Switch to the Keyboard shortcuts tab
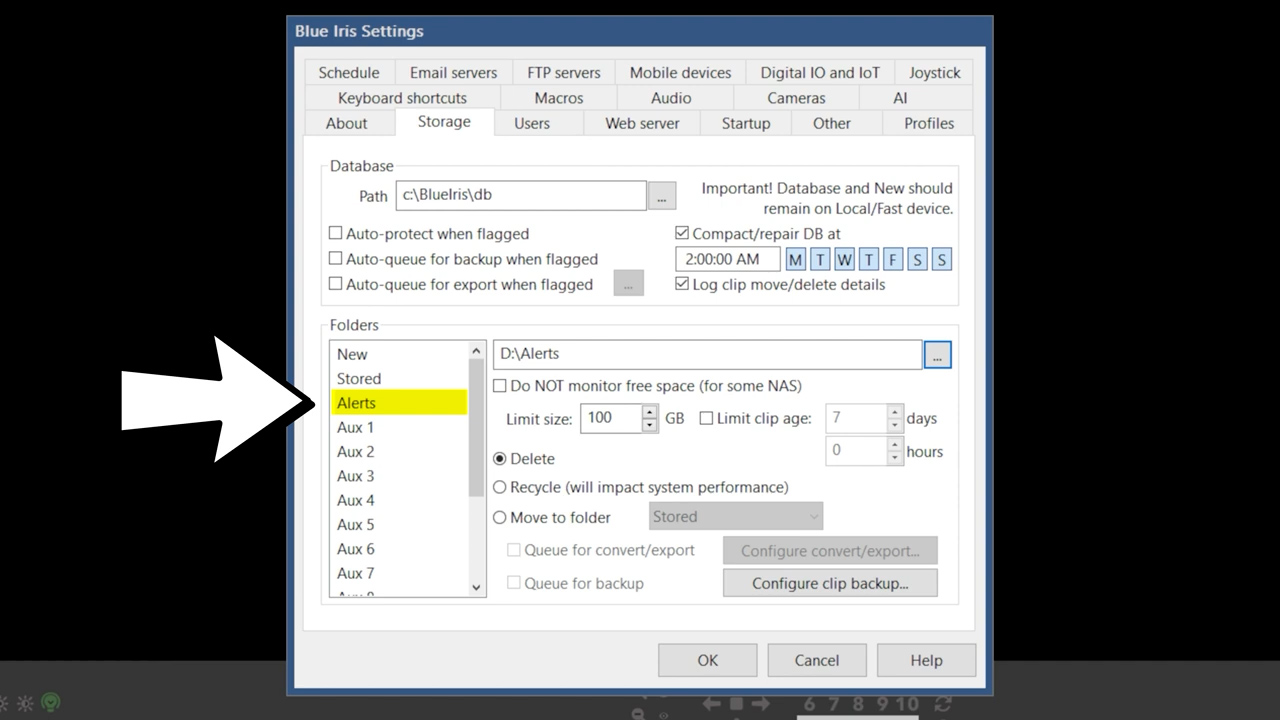Image resolution: width=1280 pixels, height=720 pixels. [402, 98]
